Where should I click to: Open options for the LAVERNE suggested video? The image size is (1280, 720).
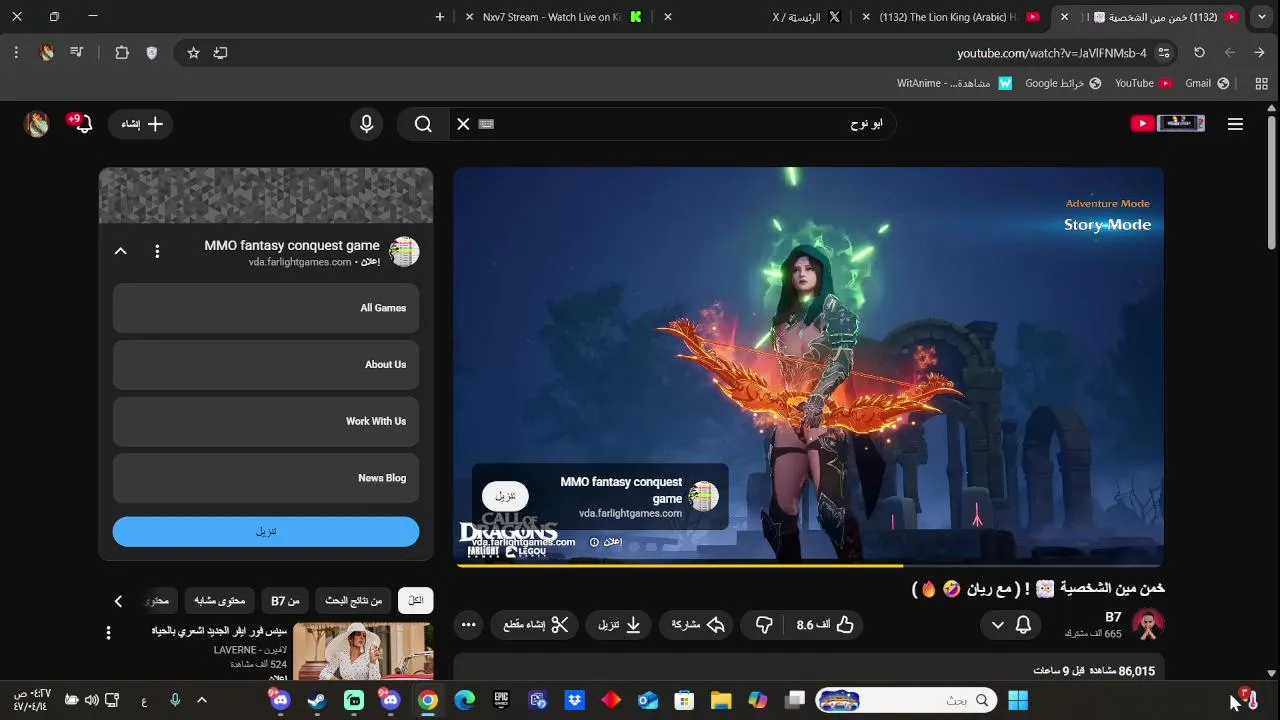pyautogui.click(x=108, y=633)
